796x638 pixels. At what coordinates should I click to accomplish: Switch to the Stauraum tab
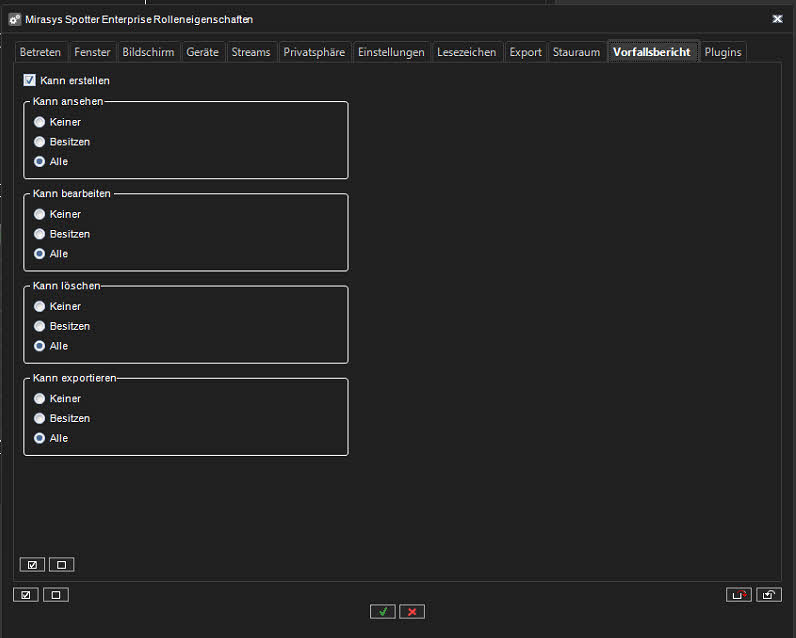click(x=576, y=52)
